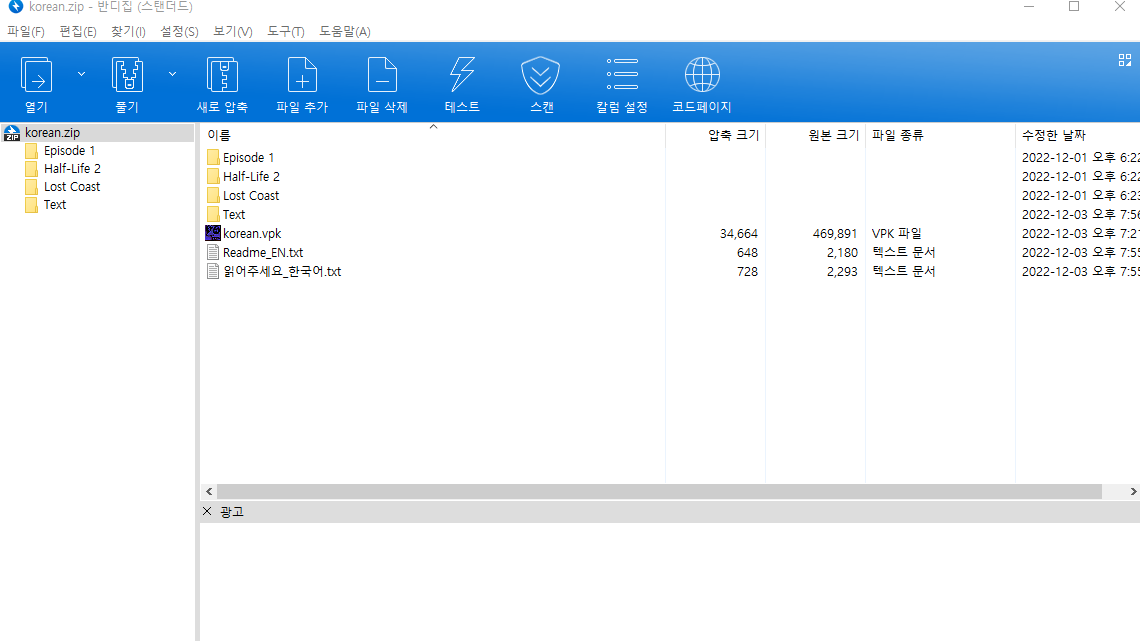
Task: Click the Half-Life 2 folder icon in the file list
Action: point(213,177)
